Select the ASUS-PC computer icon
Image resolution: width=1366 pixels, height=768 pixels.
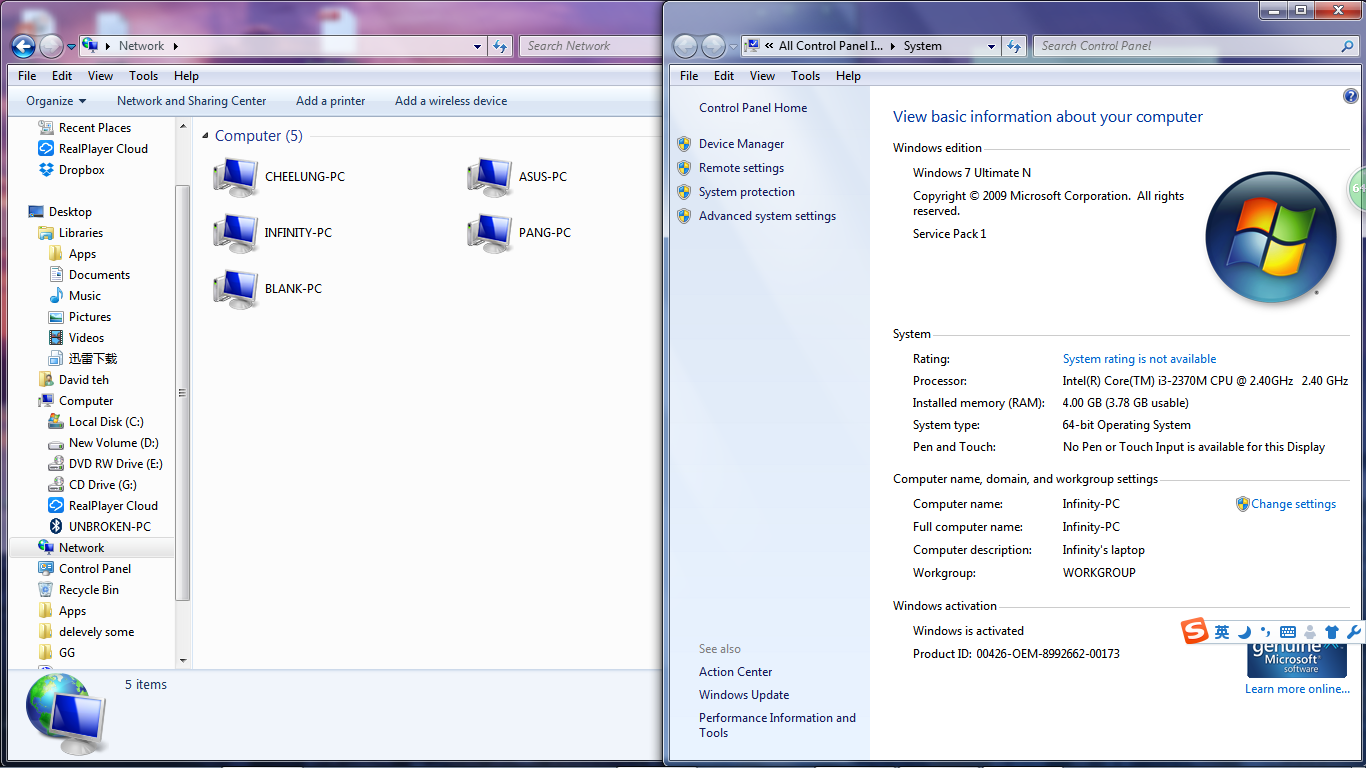click(x=490, y=177)
